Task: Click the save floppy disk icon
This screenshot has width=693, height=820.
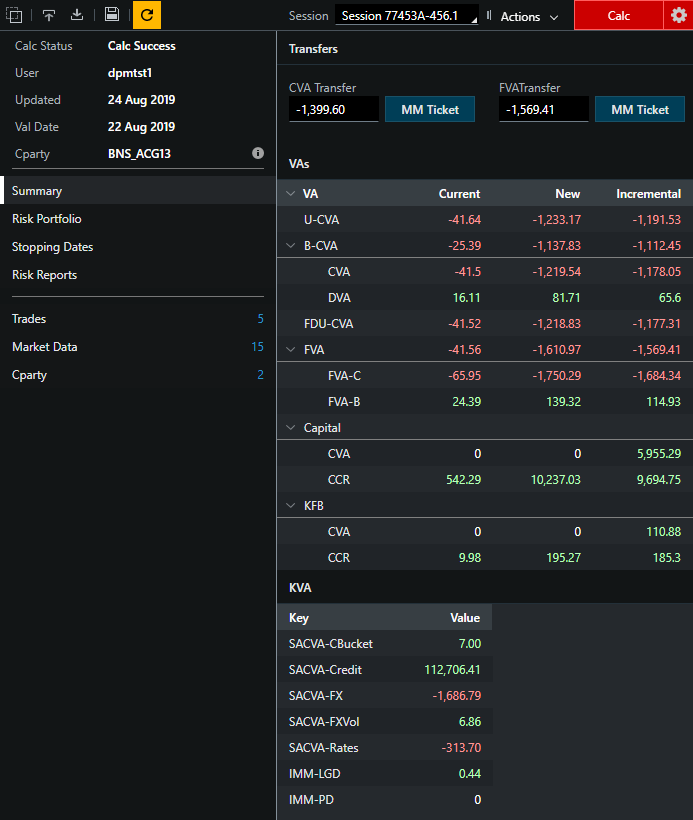Action: pos(112,15)
